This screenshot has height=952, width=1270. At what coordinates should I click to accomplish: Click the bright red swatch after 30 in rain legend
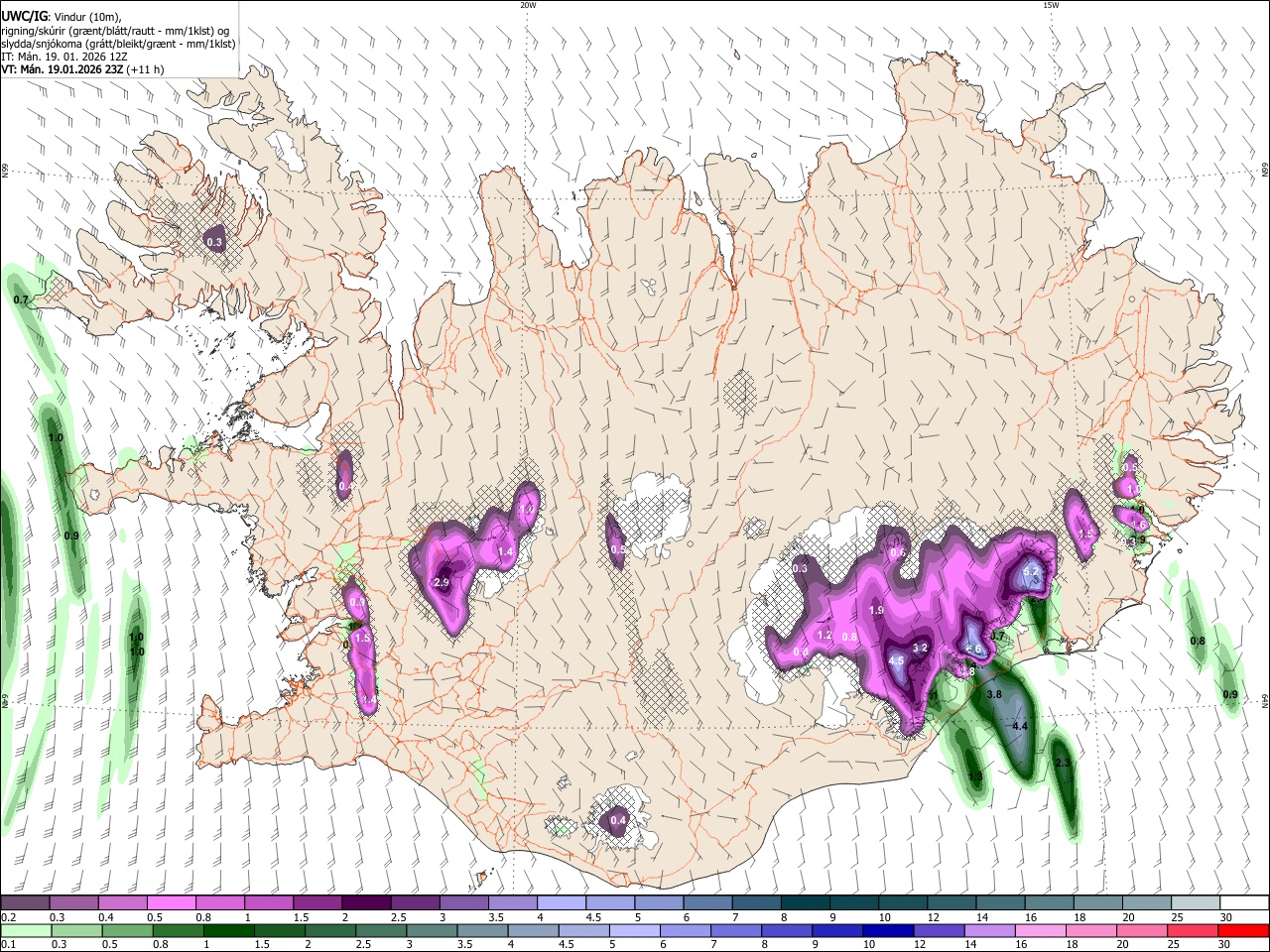click(x=1243, y=930)
